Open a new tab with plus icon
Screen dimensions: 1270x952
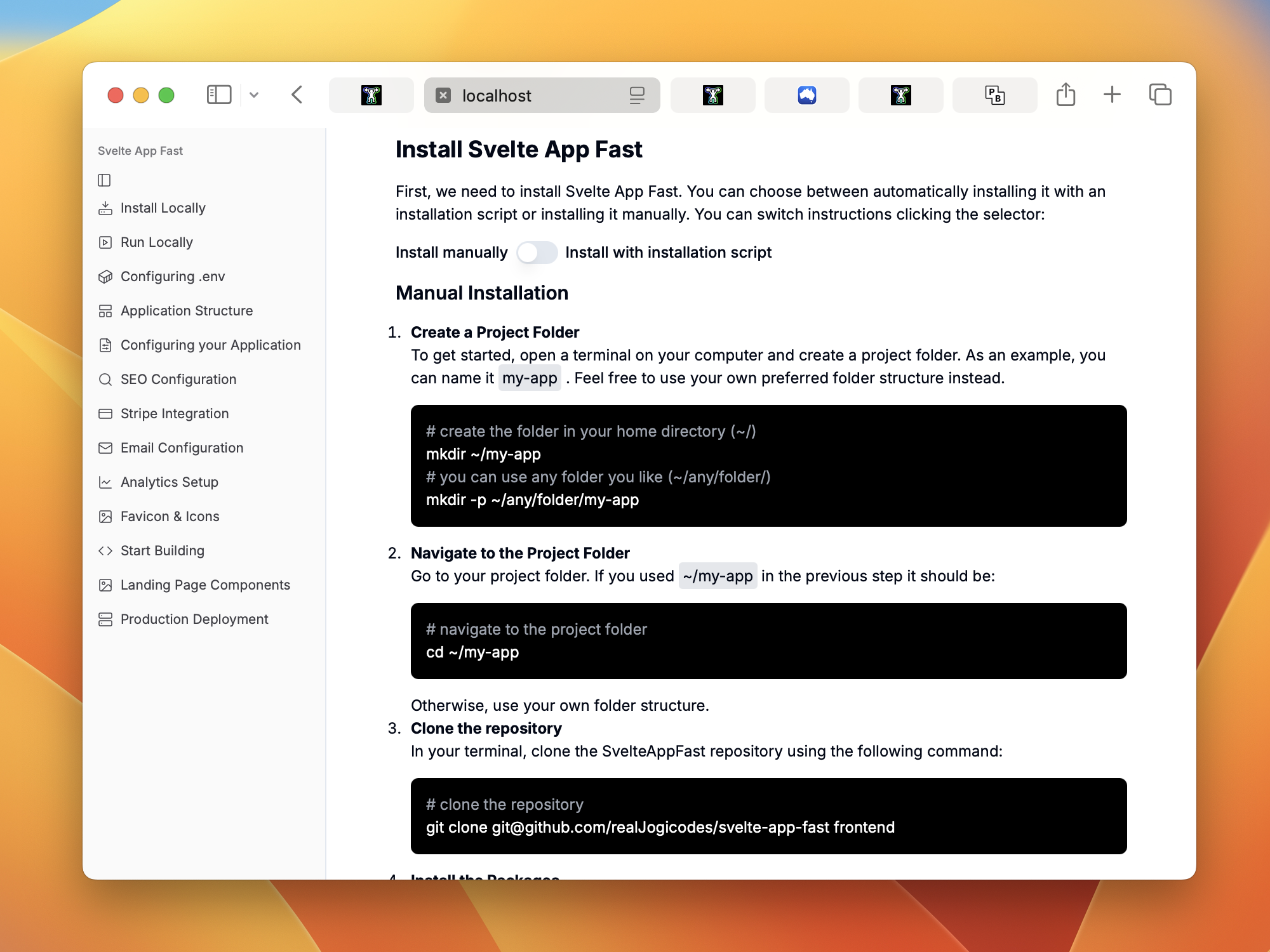[1112, 95]
